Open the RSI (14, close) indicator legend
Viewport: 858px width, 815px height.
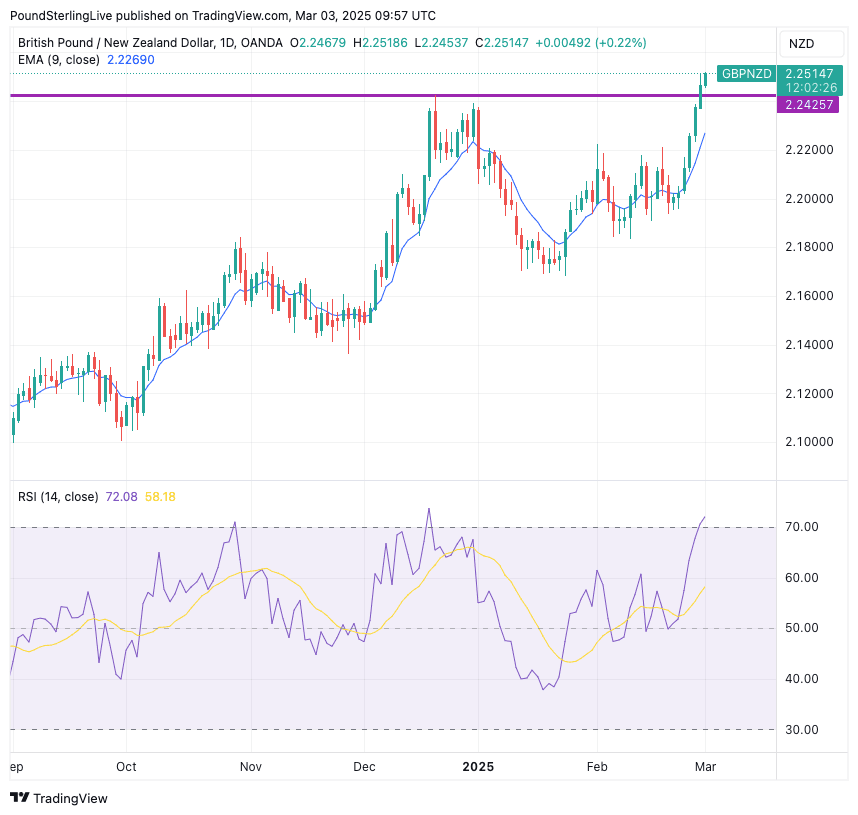pyautogui.click(x=58, y=497)
